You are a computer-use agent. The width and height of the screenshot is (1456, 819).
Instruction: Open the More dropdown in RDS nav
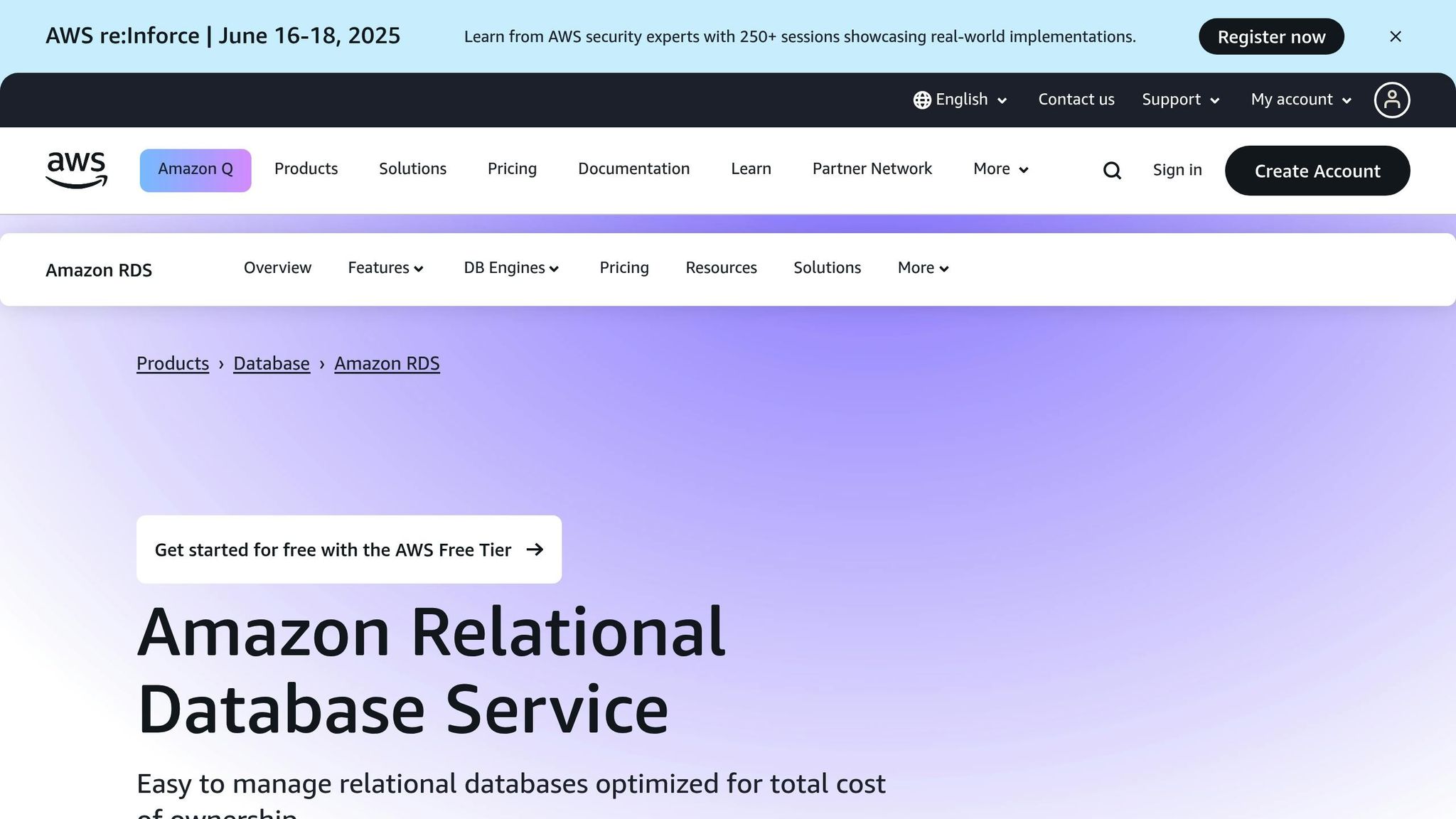coord(924,268)
